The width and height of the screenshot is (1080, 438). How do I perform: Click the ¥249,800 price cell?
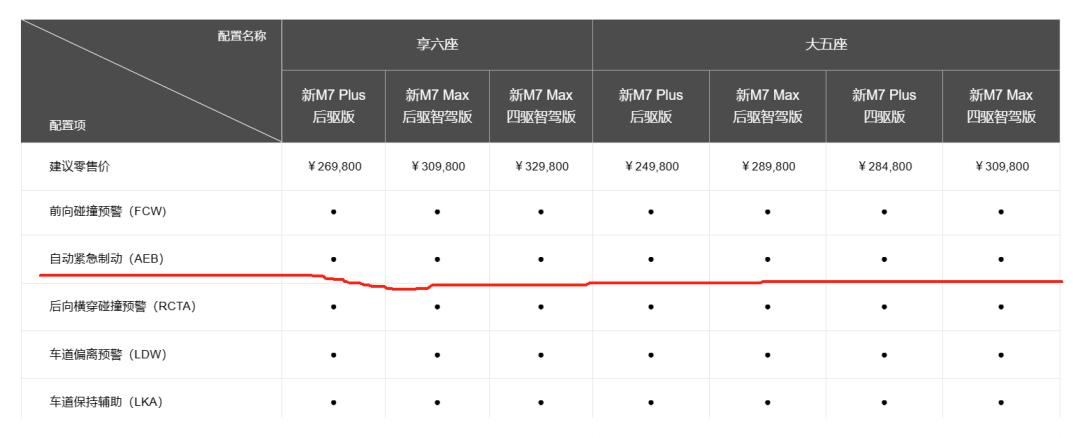coord(651,167)
